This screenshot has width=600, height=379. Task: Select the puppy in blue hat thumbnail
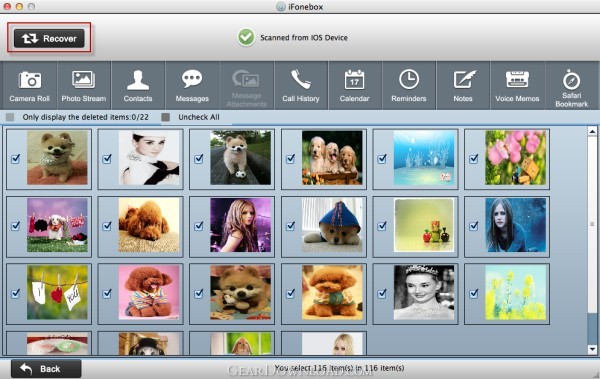[332, 225]
